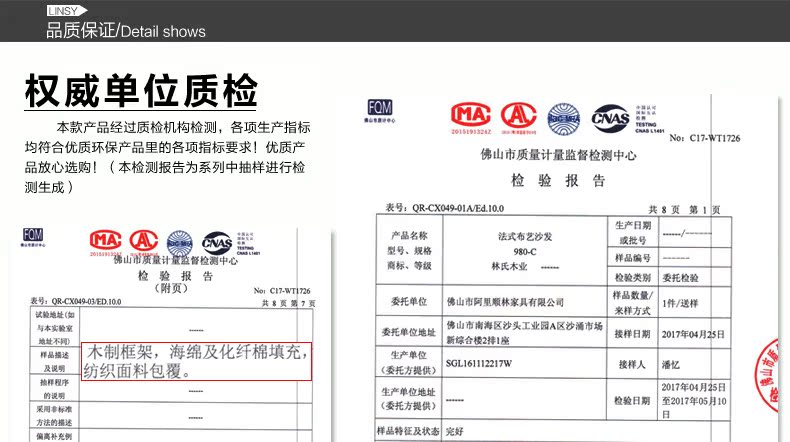
Task: Click the receiver name "潘忆"
Action: pyautogui.click(x=671, y=365)
